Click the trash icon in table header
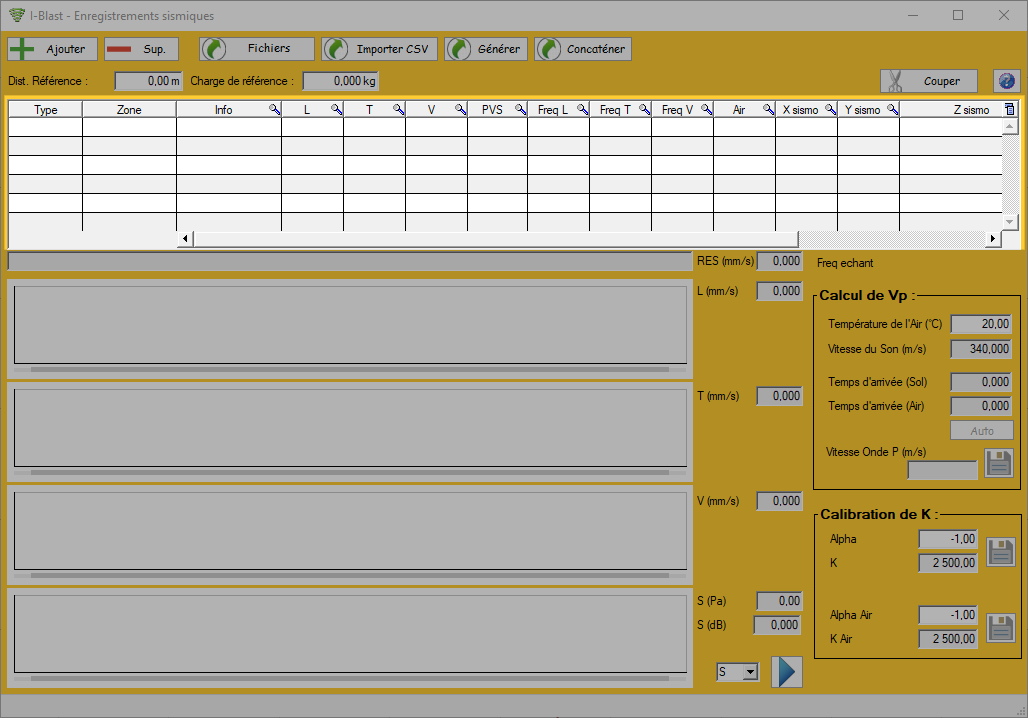The height and width of the screenshot is (718, 1028). (x=1010, y=110)
